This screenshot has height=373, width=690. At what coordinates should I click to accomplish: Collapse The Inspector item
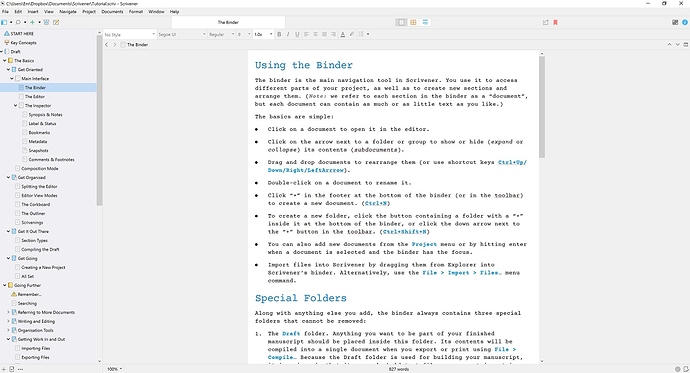[x=15, y=106]
